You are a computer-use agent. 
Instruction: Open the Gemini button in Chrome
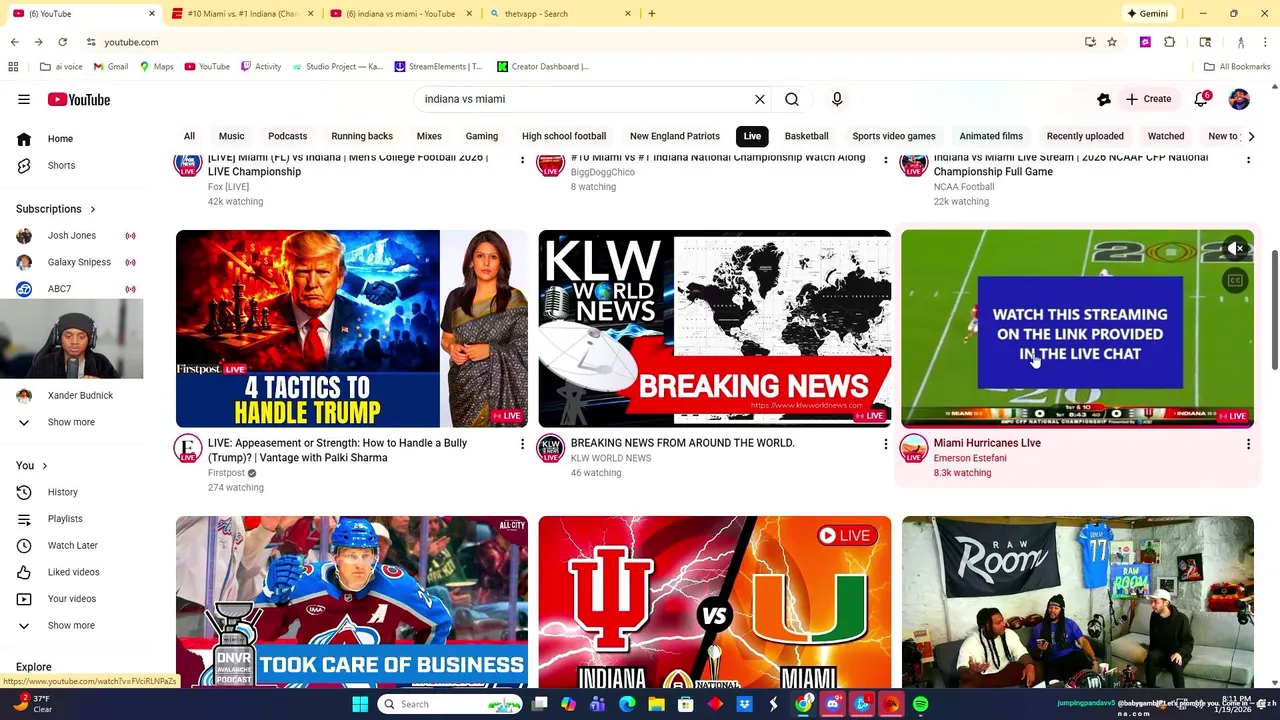1147,14
